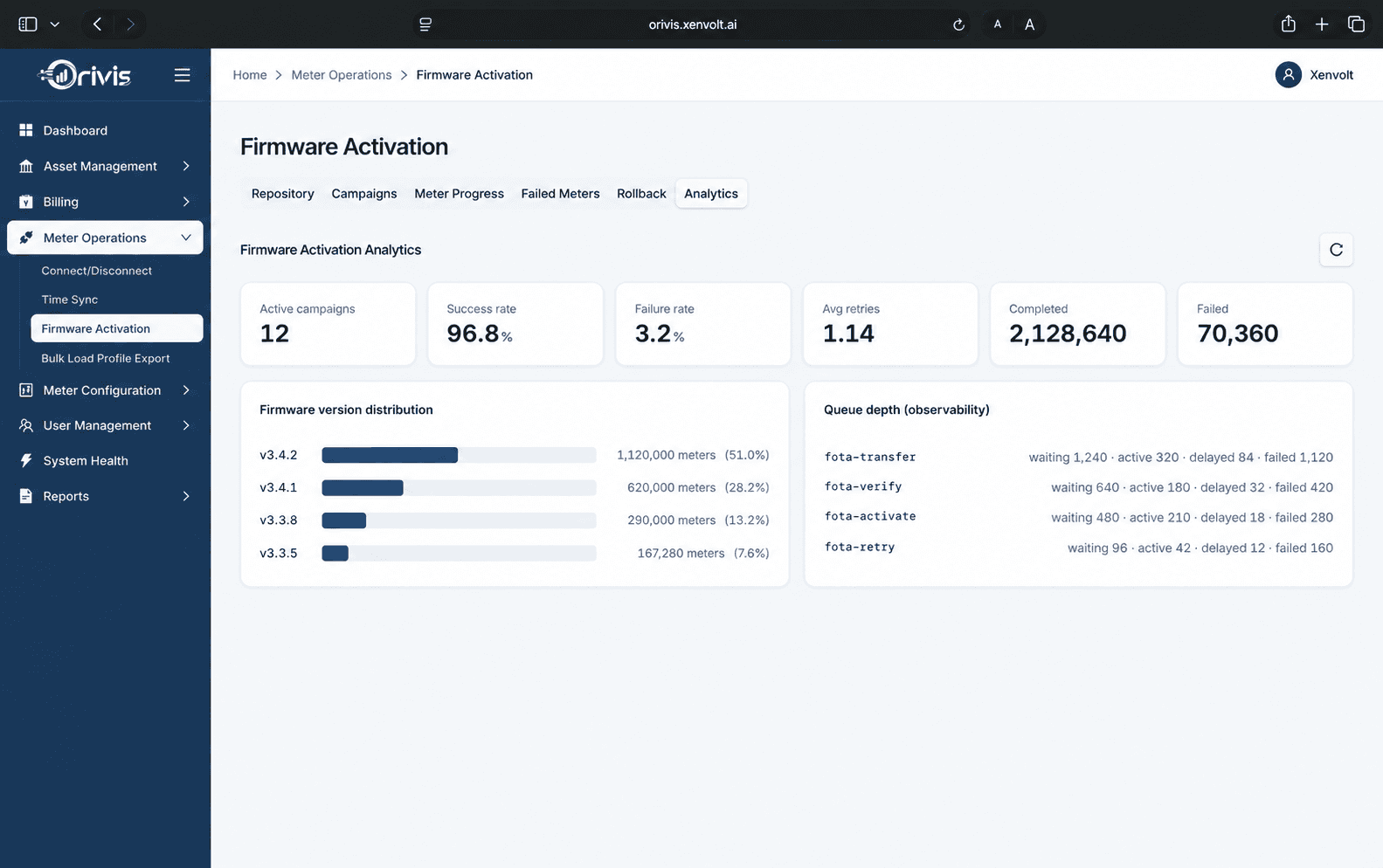Click the Meter Operations plug icon
Screen dimensions: 1383x868
26,238
